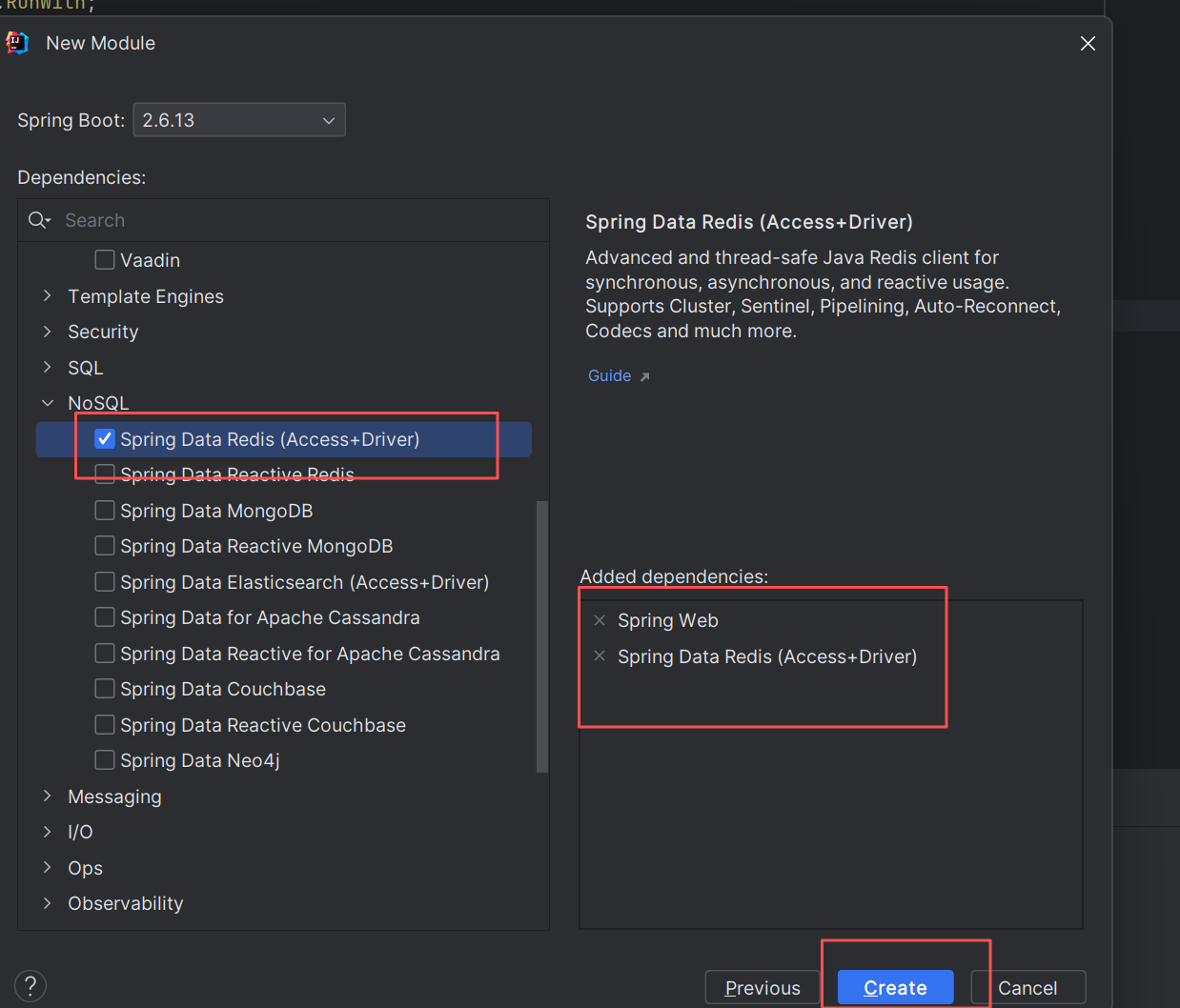The image size is (1180, 1008).
Task: Check Spring Data Reactive Couchbase
Action: pos(105,724)
